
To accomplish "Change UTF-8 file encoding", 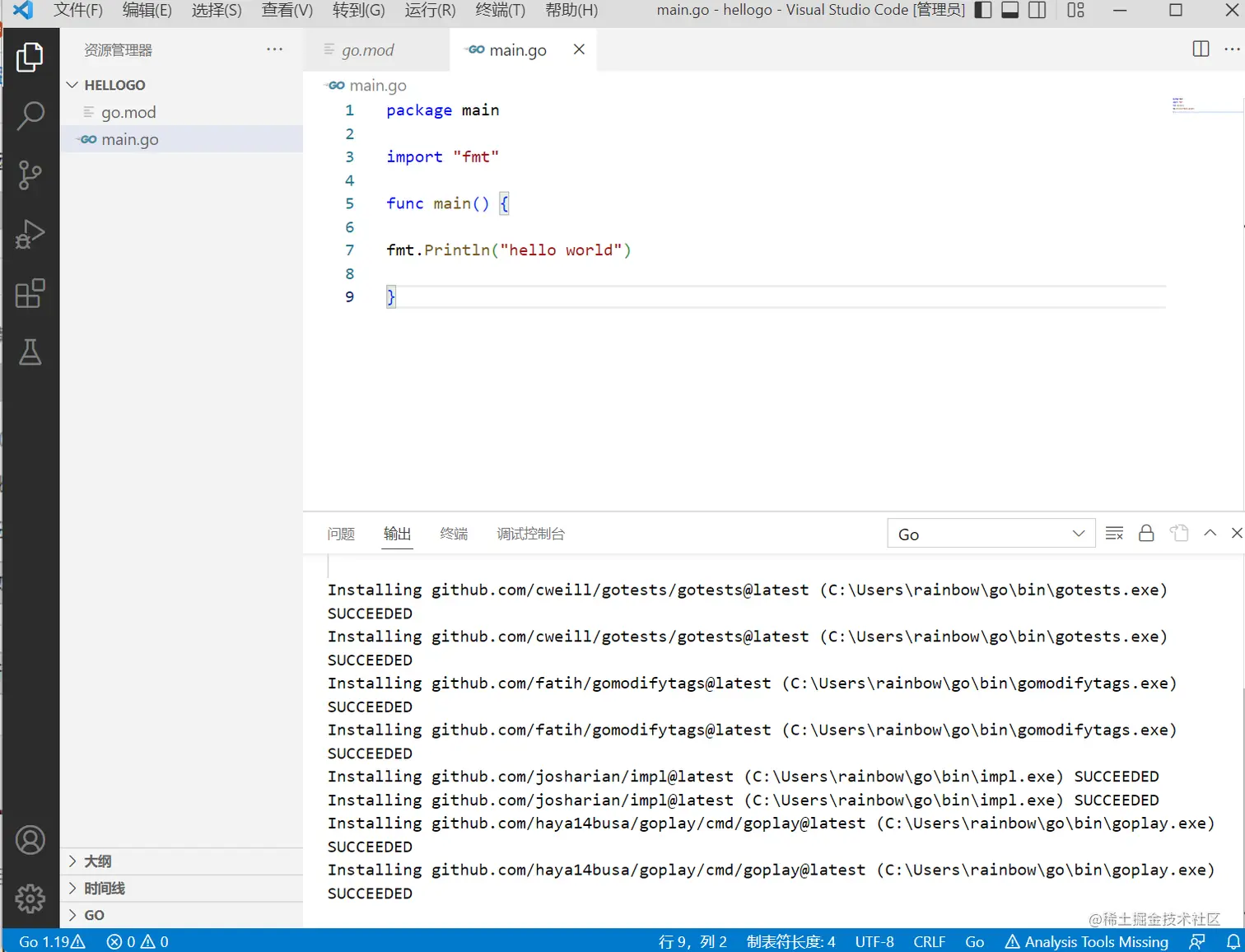I will point(874,941).
